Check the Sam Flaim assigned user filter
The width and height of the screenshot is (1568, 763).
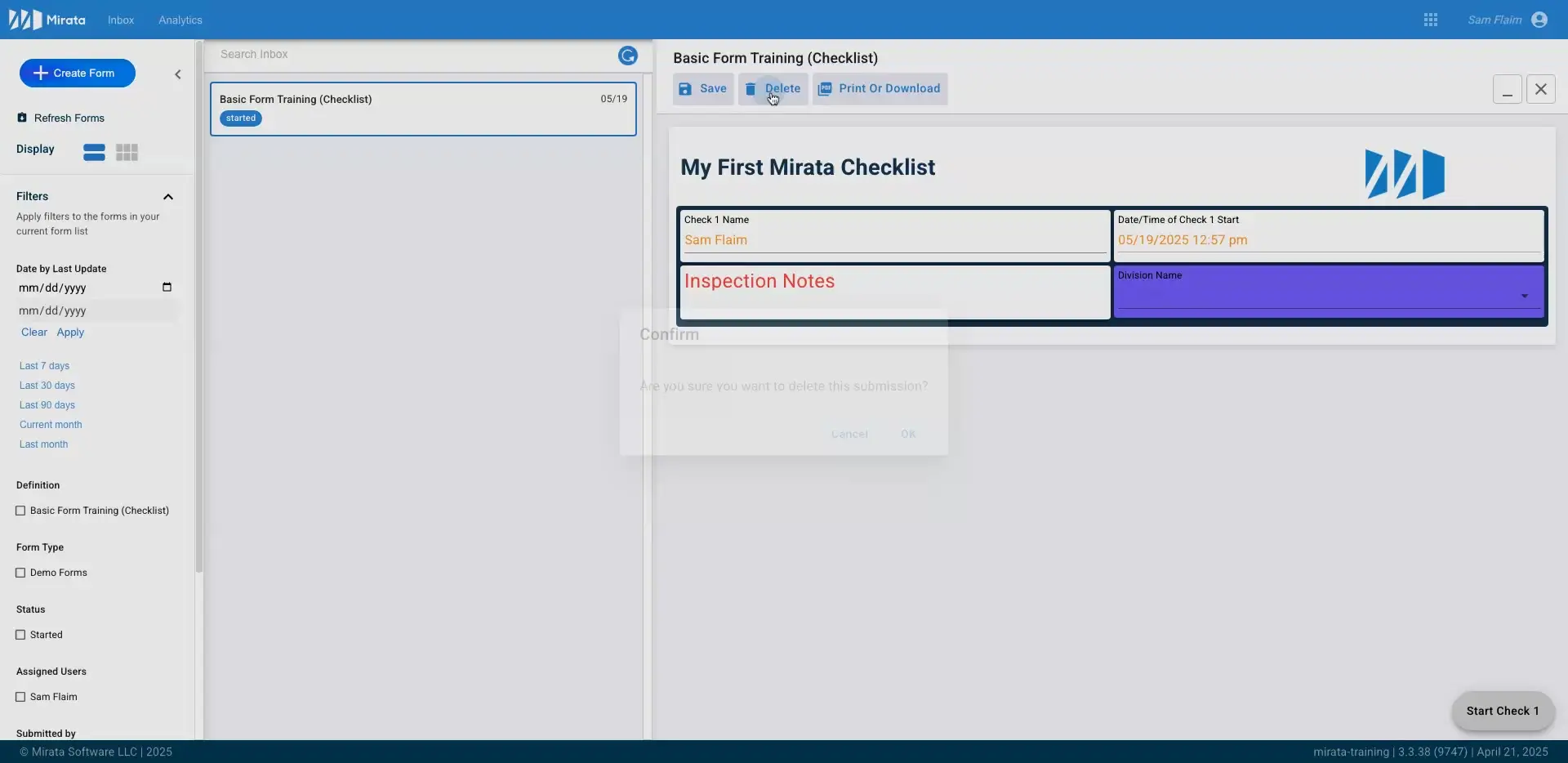pos(20,697)
